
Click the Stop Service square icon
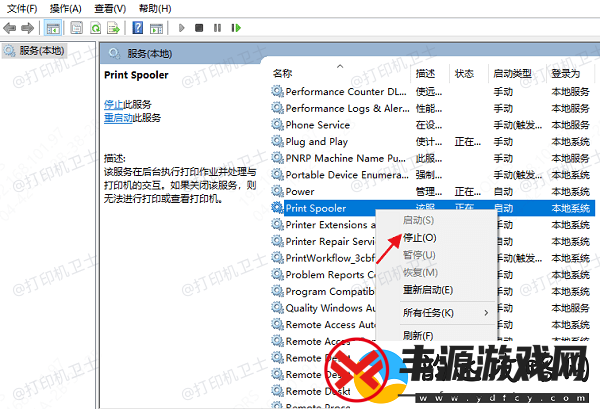coord(199,28)
